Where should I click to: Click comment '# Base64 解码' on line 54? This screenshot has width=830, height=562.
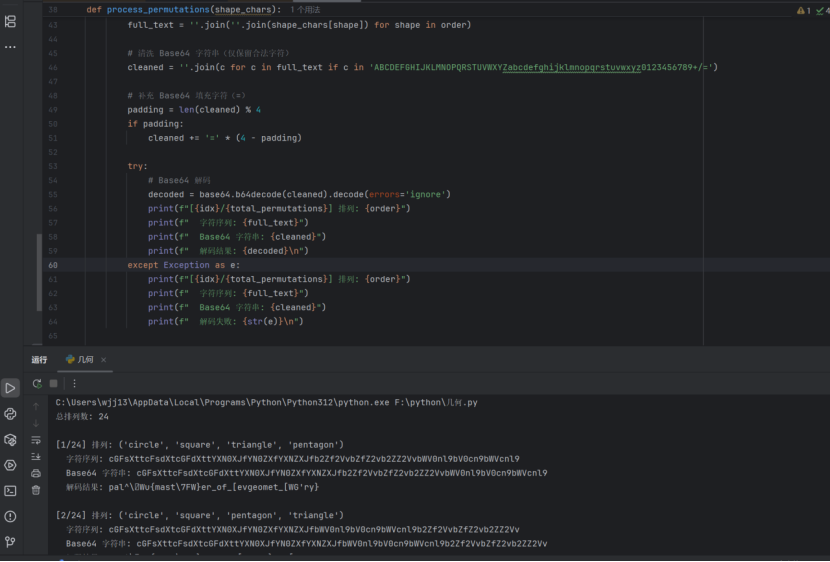(179, 180)
